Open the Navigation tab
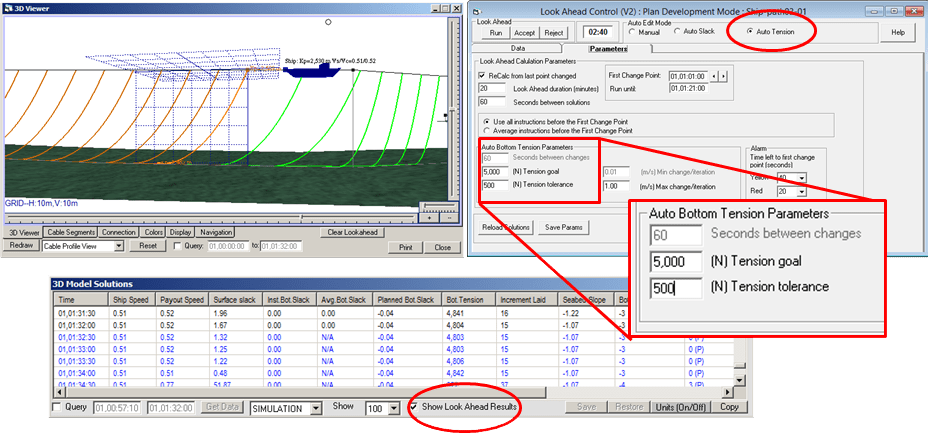The width and height of the screenshot is (928, 433). [215, 232]
